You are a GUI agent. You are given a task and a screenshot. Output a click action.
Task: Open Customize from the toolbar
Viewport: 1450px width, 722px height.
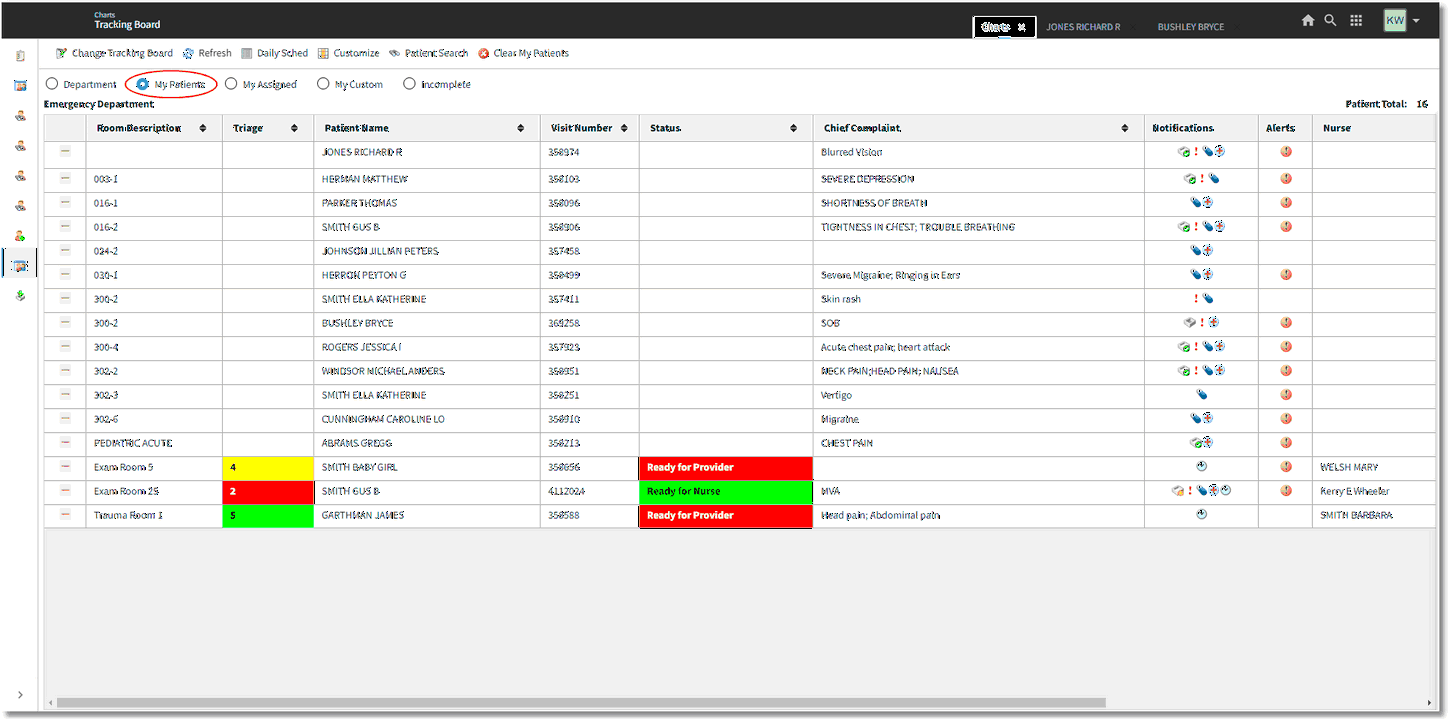tap(348, 53)
